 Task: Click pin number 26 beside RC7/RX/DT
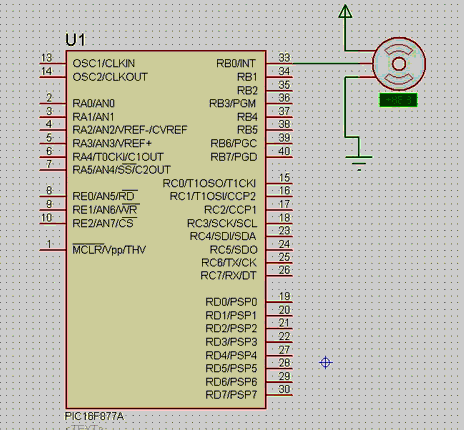(284, 270)
